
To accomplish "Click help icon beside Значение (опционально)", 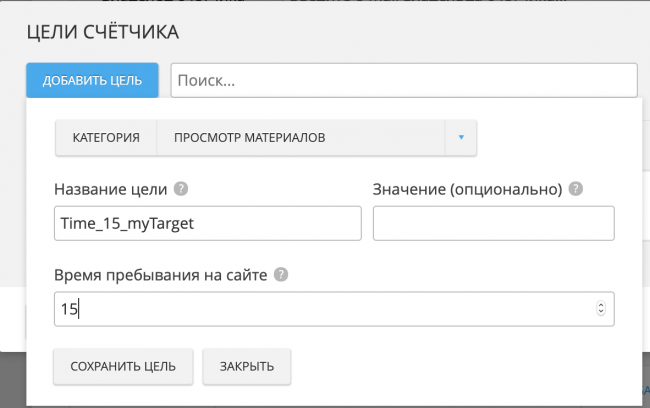I will point(576,189).
